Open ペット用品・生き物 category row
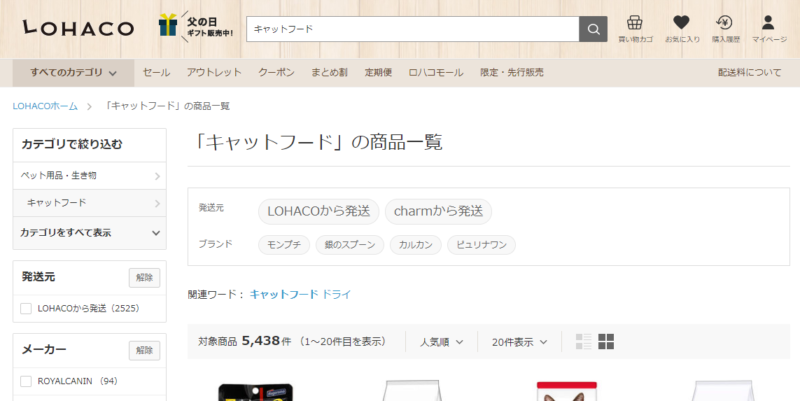 [x=90, y=176]
